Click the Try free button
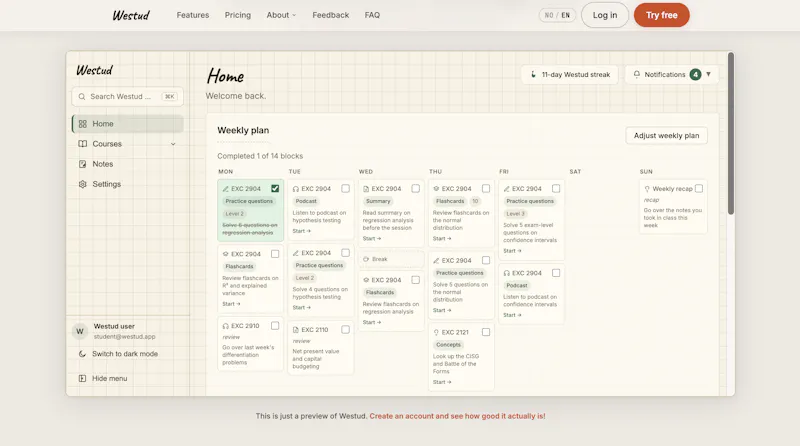The height and width of the screenshot is (446, 800). coord(662,15)
